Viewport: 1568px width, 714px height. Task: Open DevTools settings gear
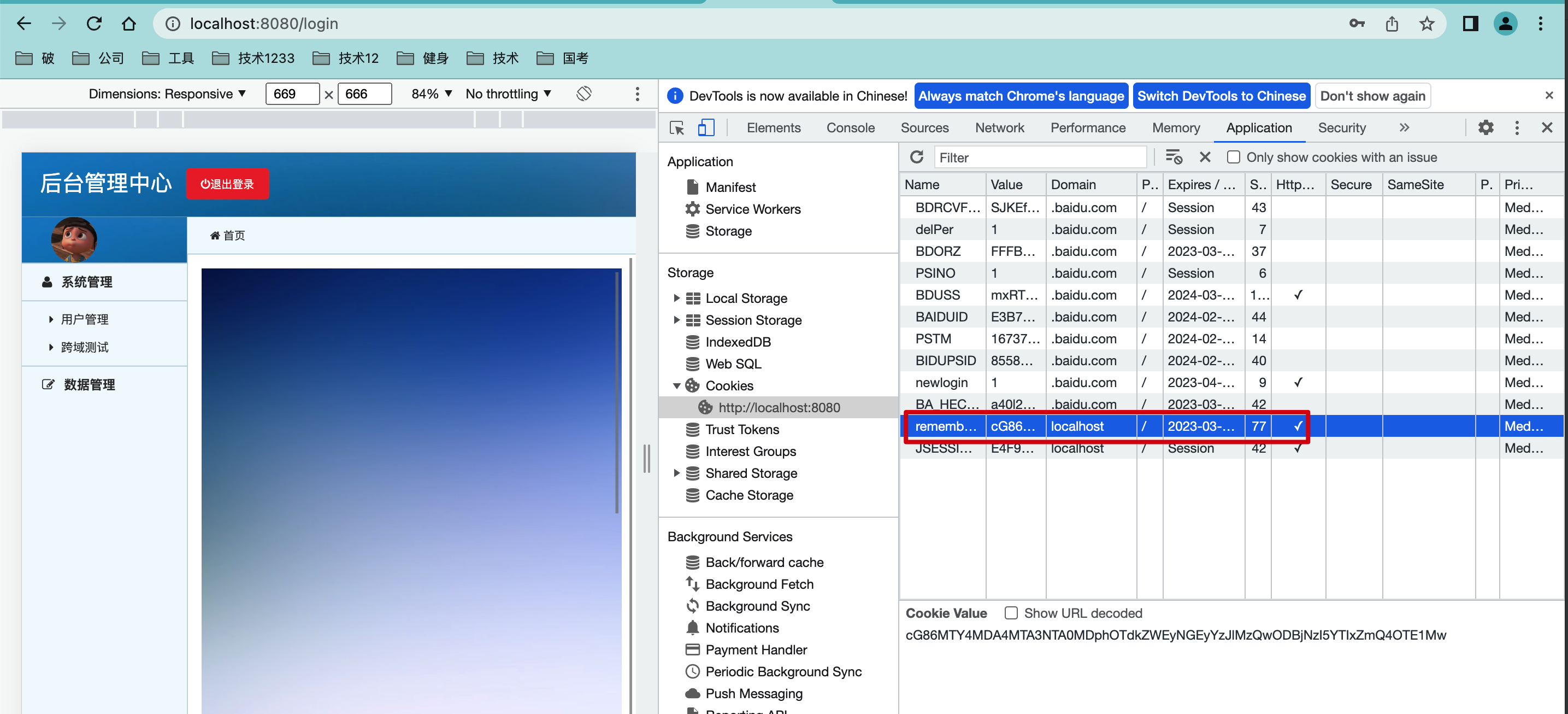tap(1486, 128)
